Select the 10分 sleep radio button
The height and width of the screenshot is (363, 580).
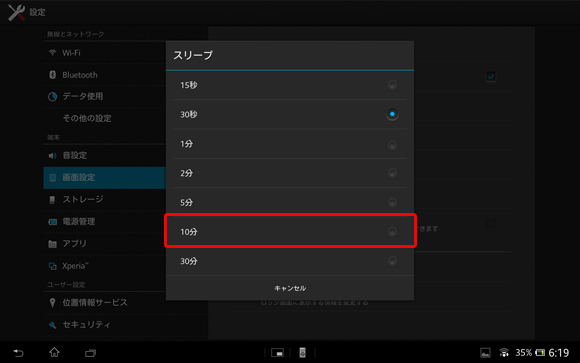392,232
